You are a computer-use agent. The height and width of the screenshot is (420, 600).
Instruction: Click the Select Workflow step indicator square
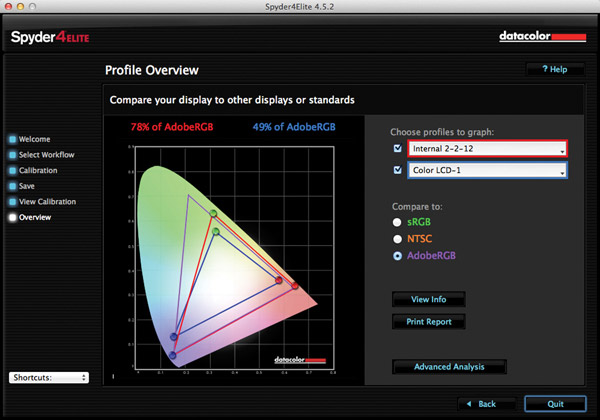(x=13, y=155)
